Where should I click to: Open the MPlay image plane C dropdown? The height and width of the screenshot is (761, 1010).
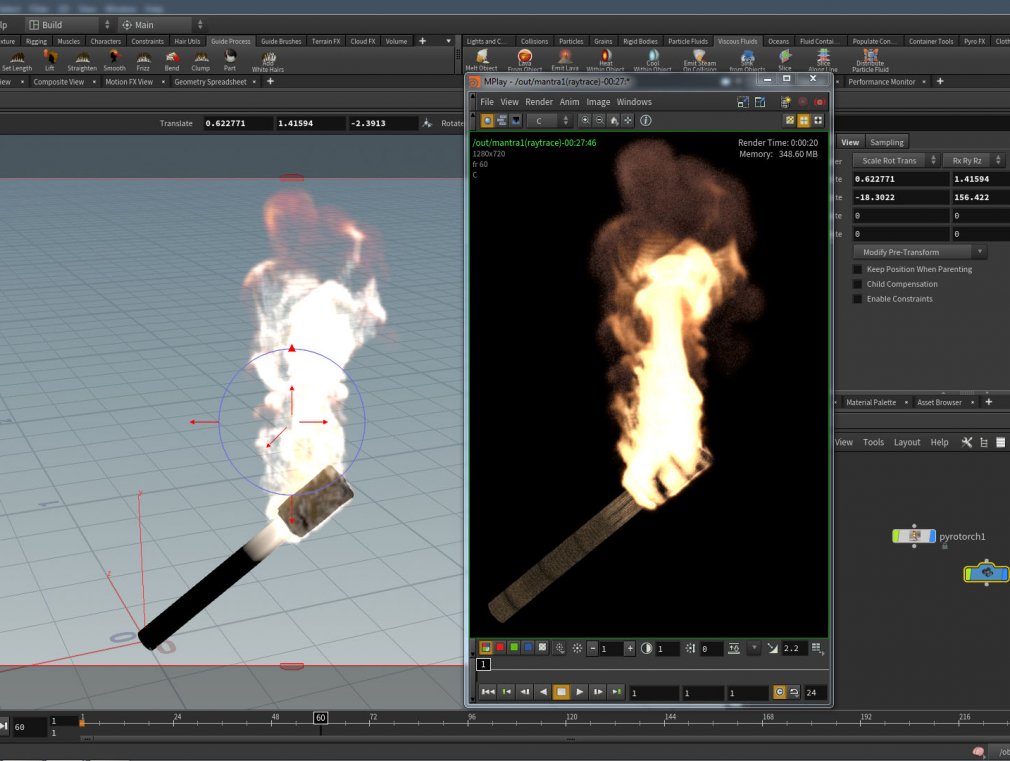pyautogui.click(x=549, y=120)
